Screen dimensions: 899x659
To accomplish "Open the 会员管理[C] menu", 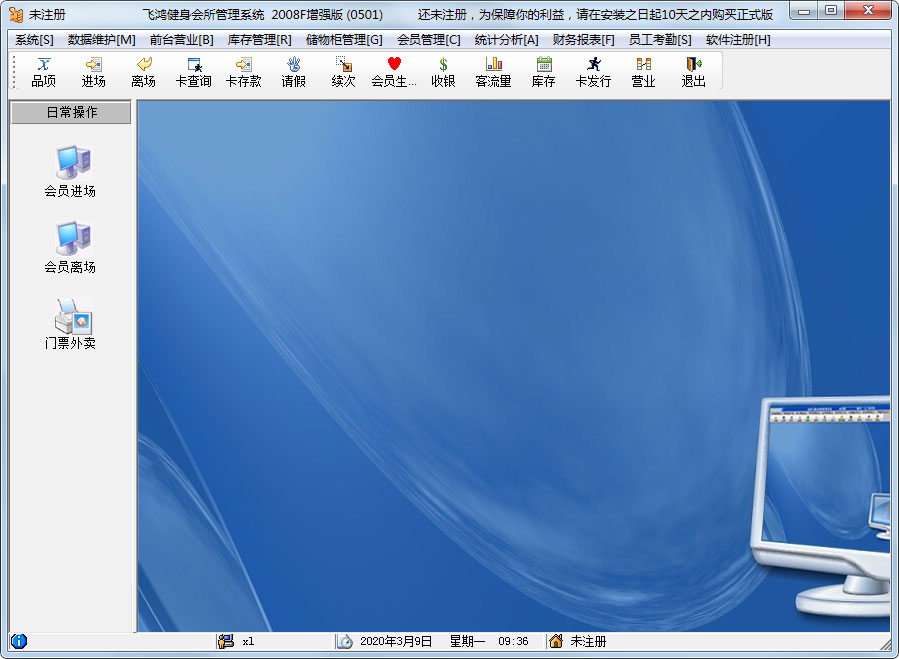I will (429, 40).
